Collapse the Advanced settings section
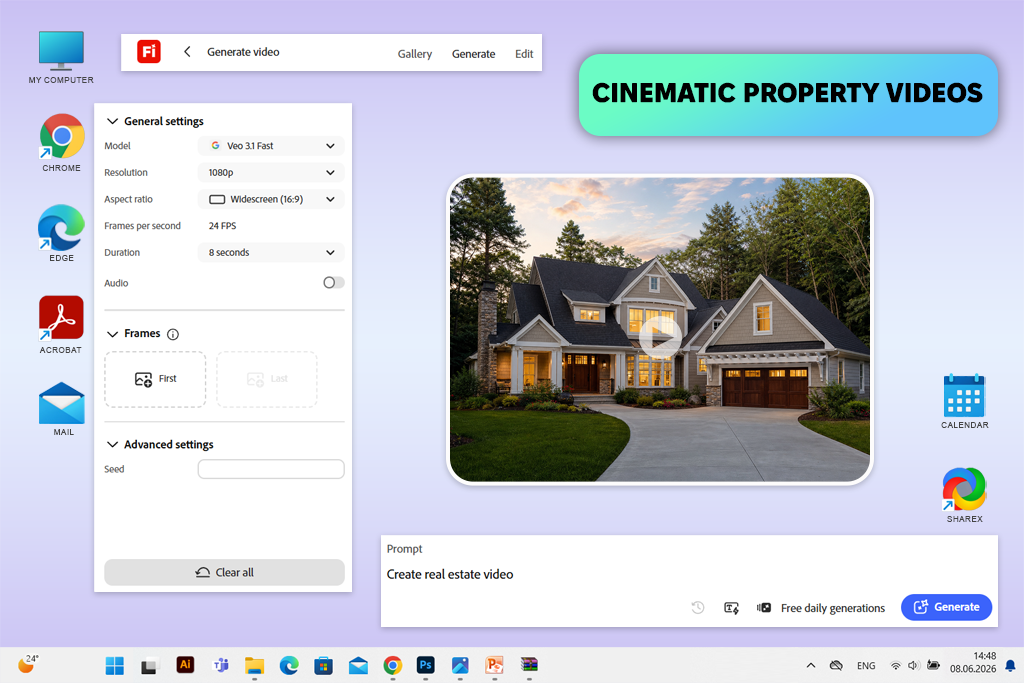1024x683 pixels. [x=112, y=445]
